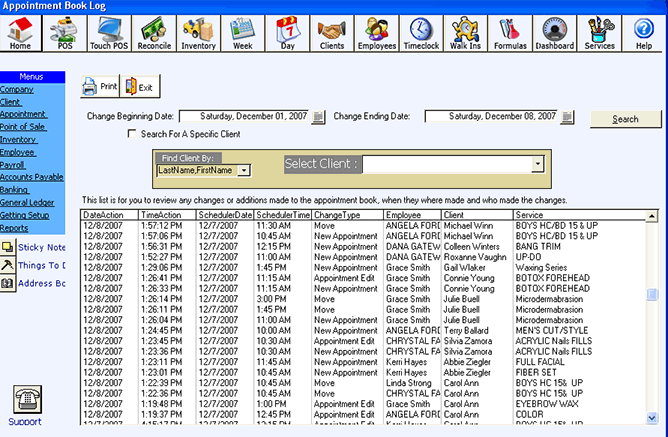Image resolution: width=668 pixels, height=437 pixels.
Task: Select the Roxanne Vaughn client cell
Action: tap(475, 257)
